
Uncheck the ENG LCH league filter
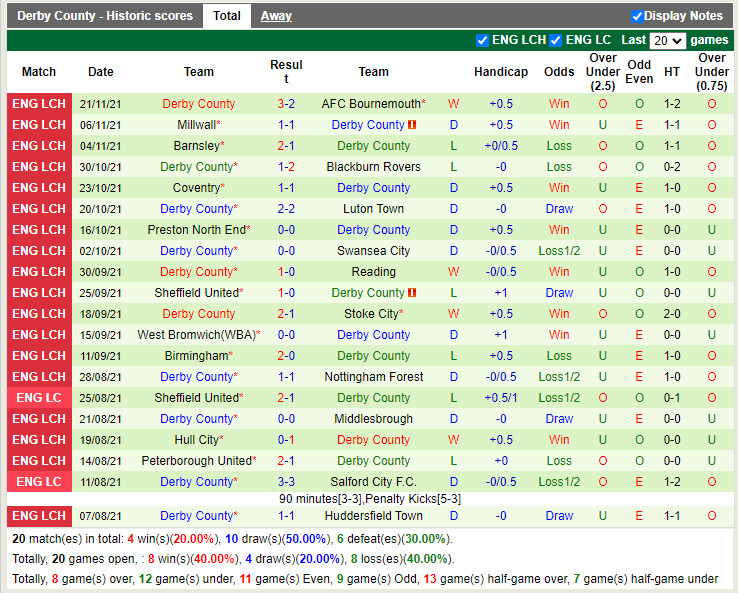pyautogui.click(x=483, y=40)
